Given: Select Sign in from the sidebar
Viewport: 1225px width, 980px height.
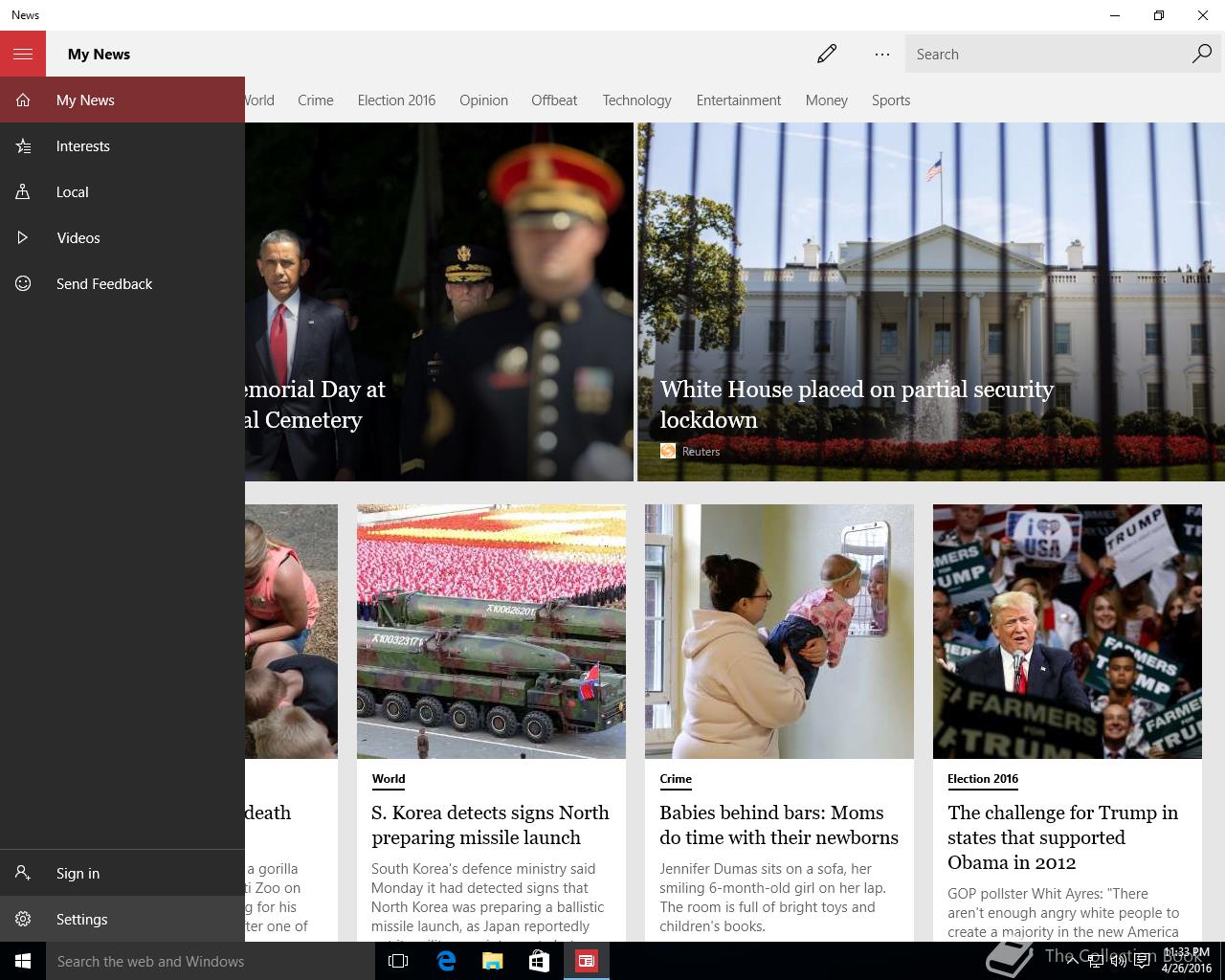Looking at the screenshot, I should point(122,873).
